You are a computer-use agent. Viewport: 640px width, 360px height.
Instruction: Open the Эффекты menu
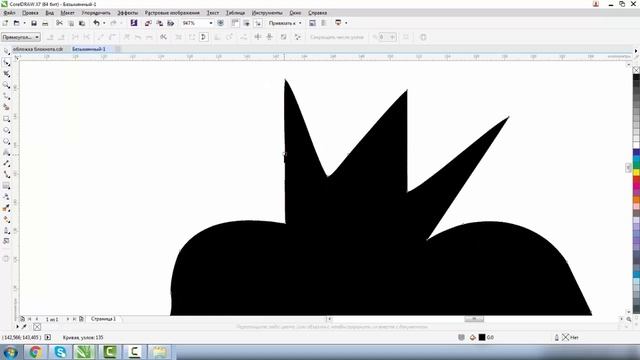(128, 13)
